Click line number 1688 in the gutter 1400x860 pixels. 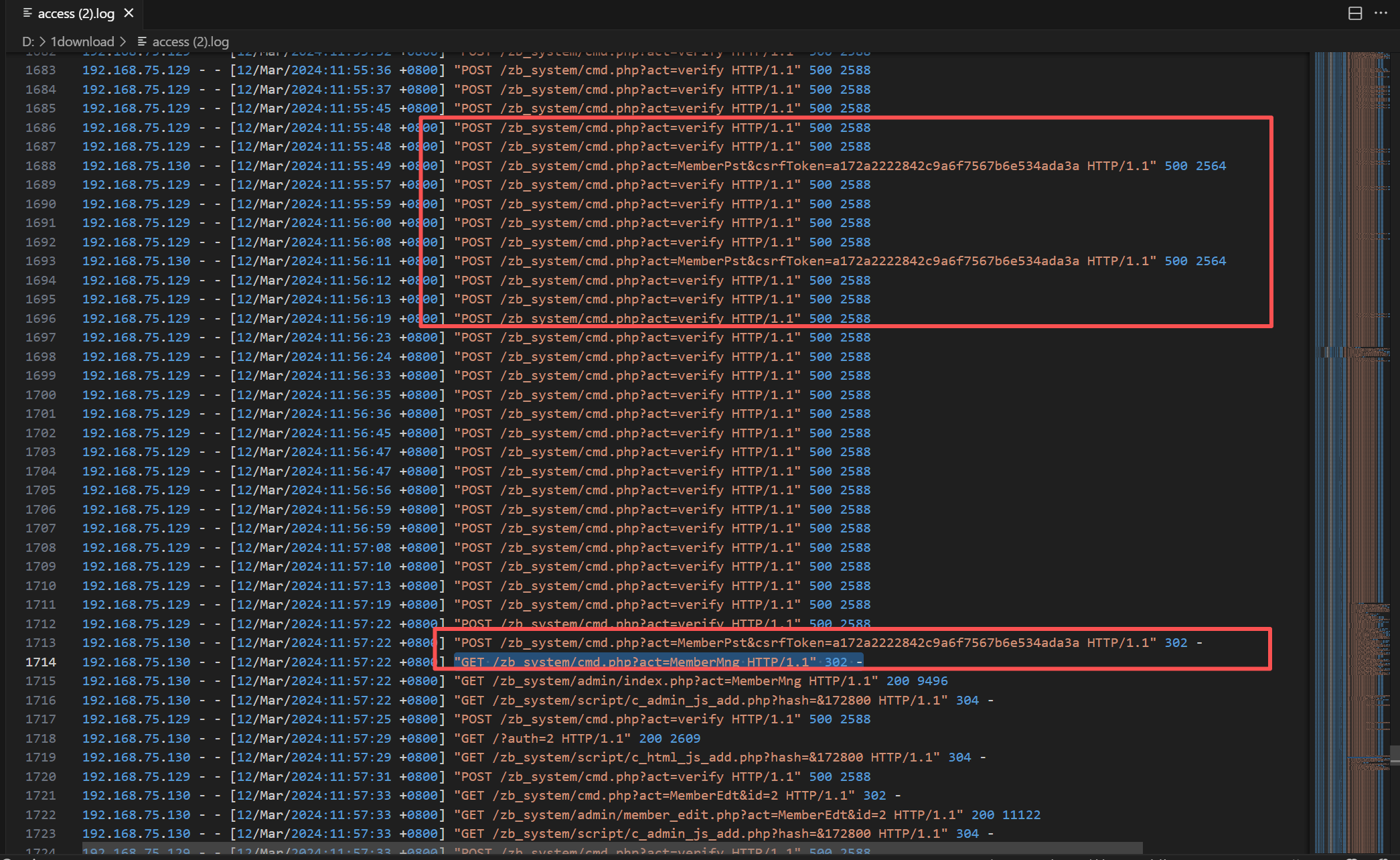[41, 165]
